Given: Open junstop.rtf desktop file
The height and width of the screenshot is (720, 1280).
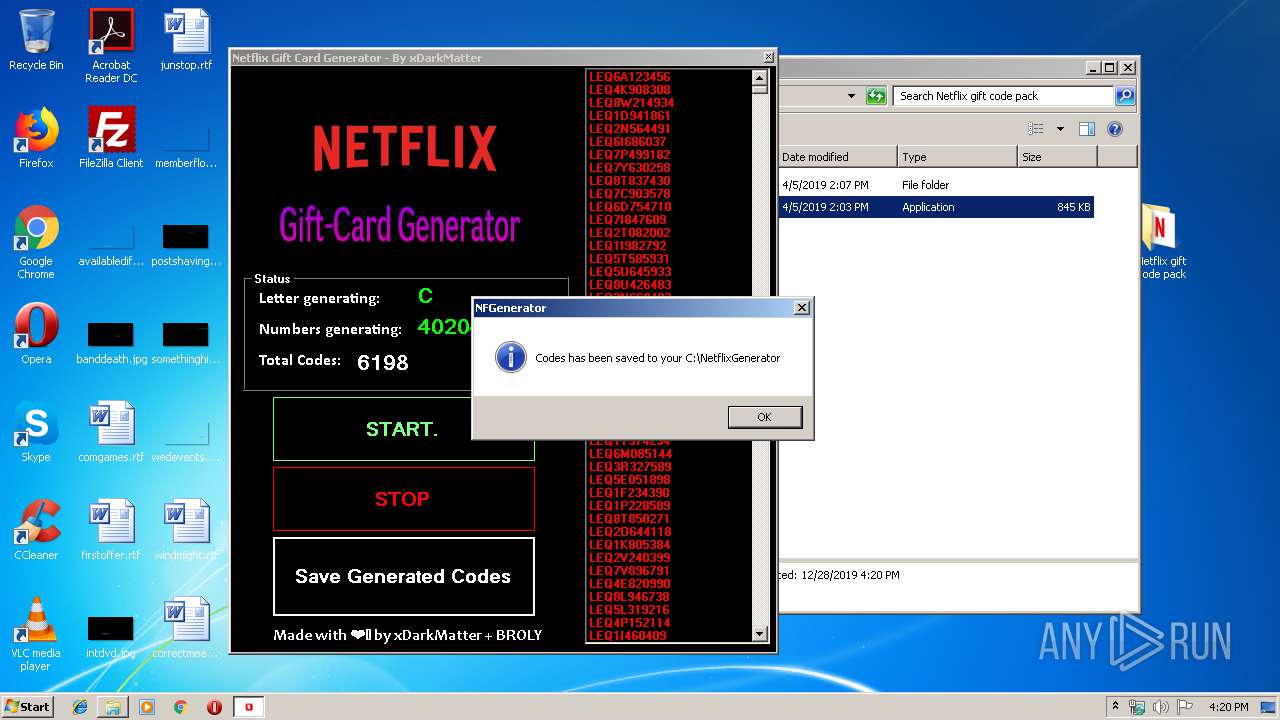Looking at the screenshot, I should tap(187, 40).
